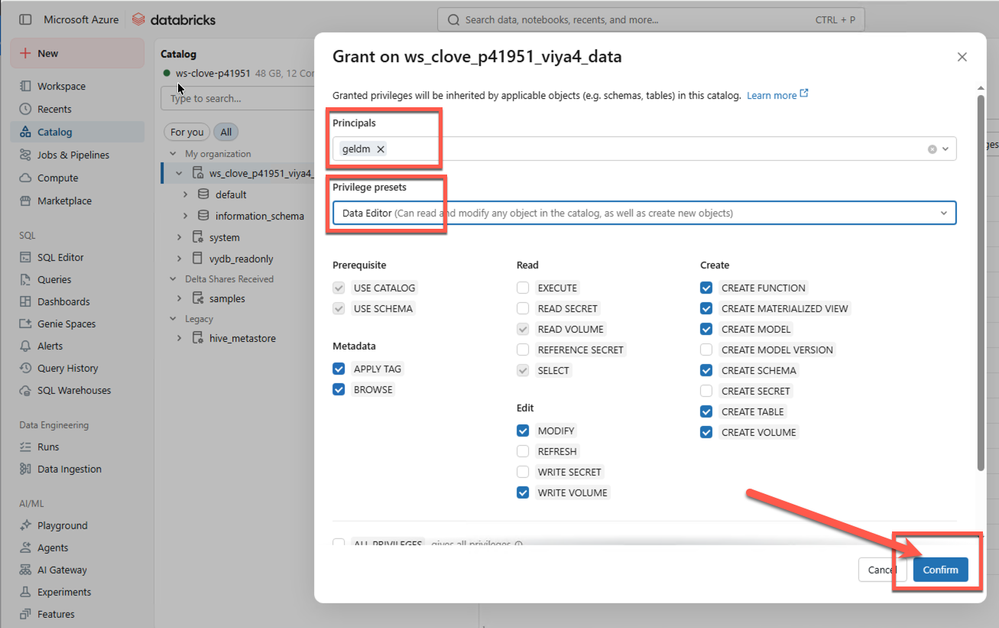This screenshot has width=999, height=628.
Task: Uncheck CREATE TABLE privilege
Action: click(x=706, y=411)
